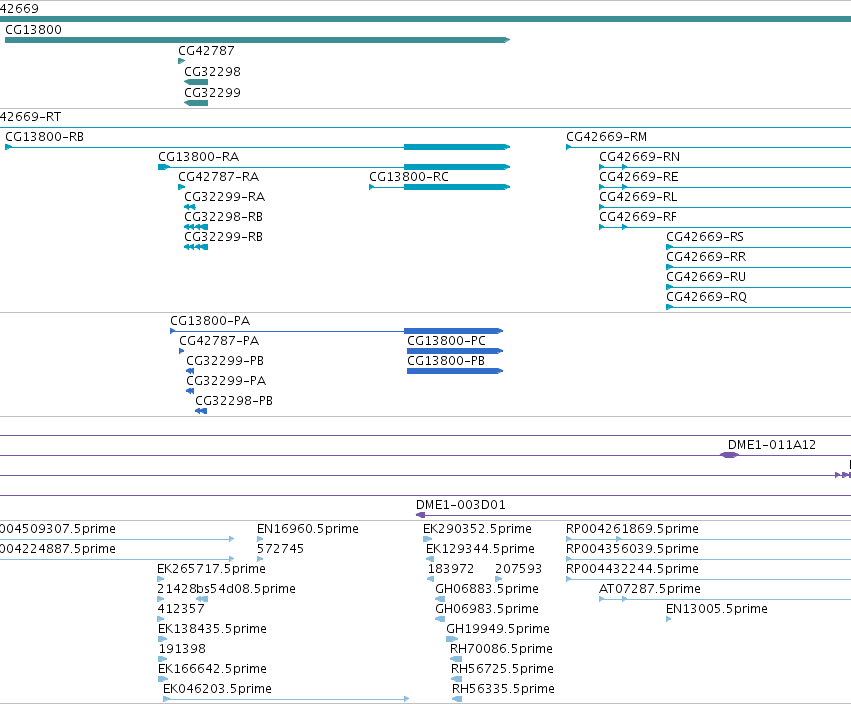Image resolution: width=851 pixels, height=704 pixels.
Task: Select EST RP004356039.5prime label
Action: pyautogui.click(x=632, y=549)
